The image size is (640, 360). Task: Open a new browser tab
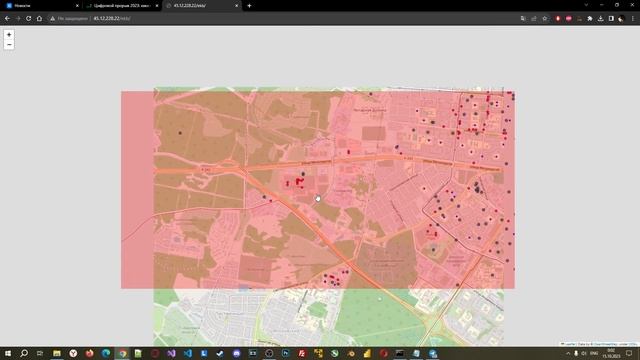pyautogui.click(x=249, y=6)
